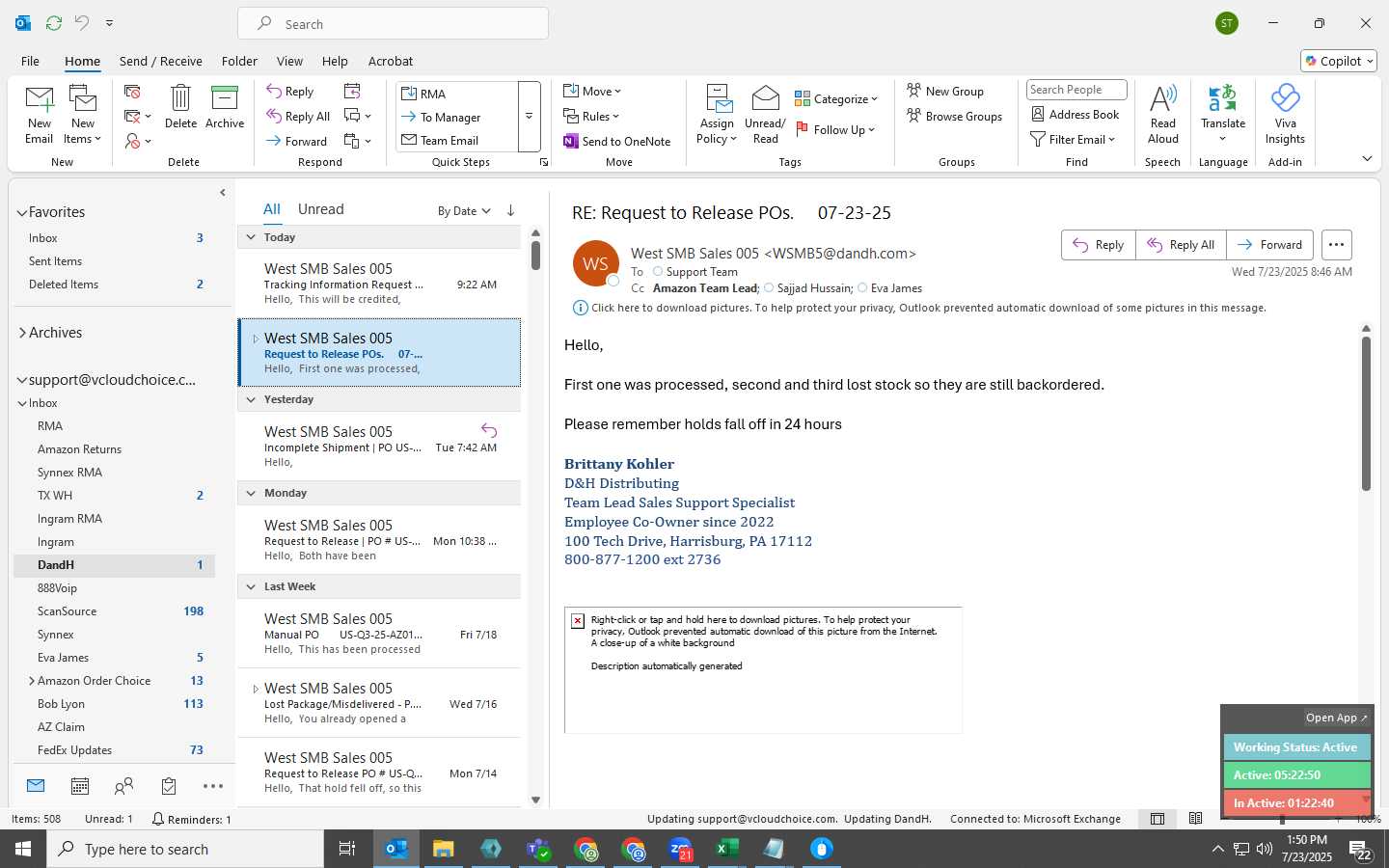Click Forward in reading pane

[x=1270, y=245]
